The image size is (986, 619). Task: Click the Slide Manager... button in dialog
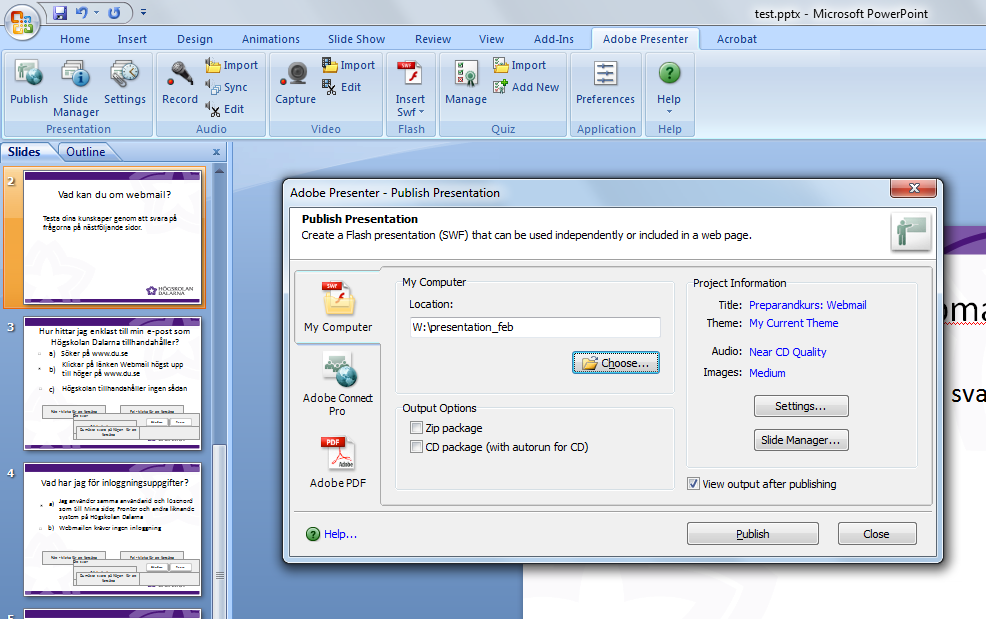coord(801,440)
